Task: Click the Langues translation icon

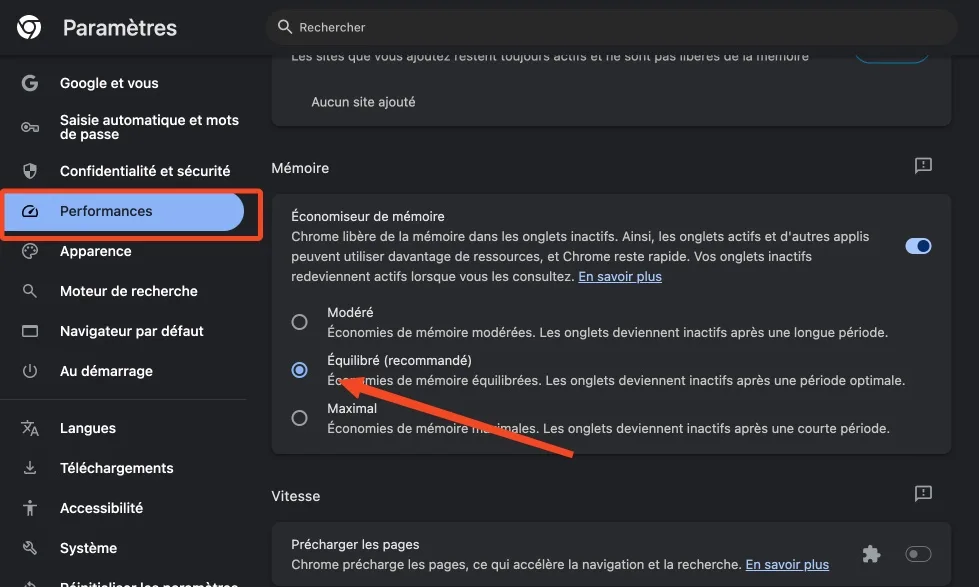Action: (31, 427)
